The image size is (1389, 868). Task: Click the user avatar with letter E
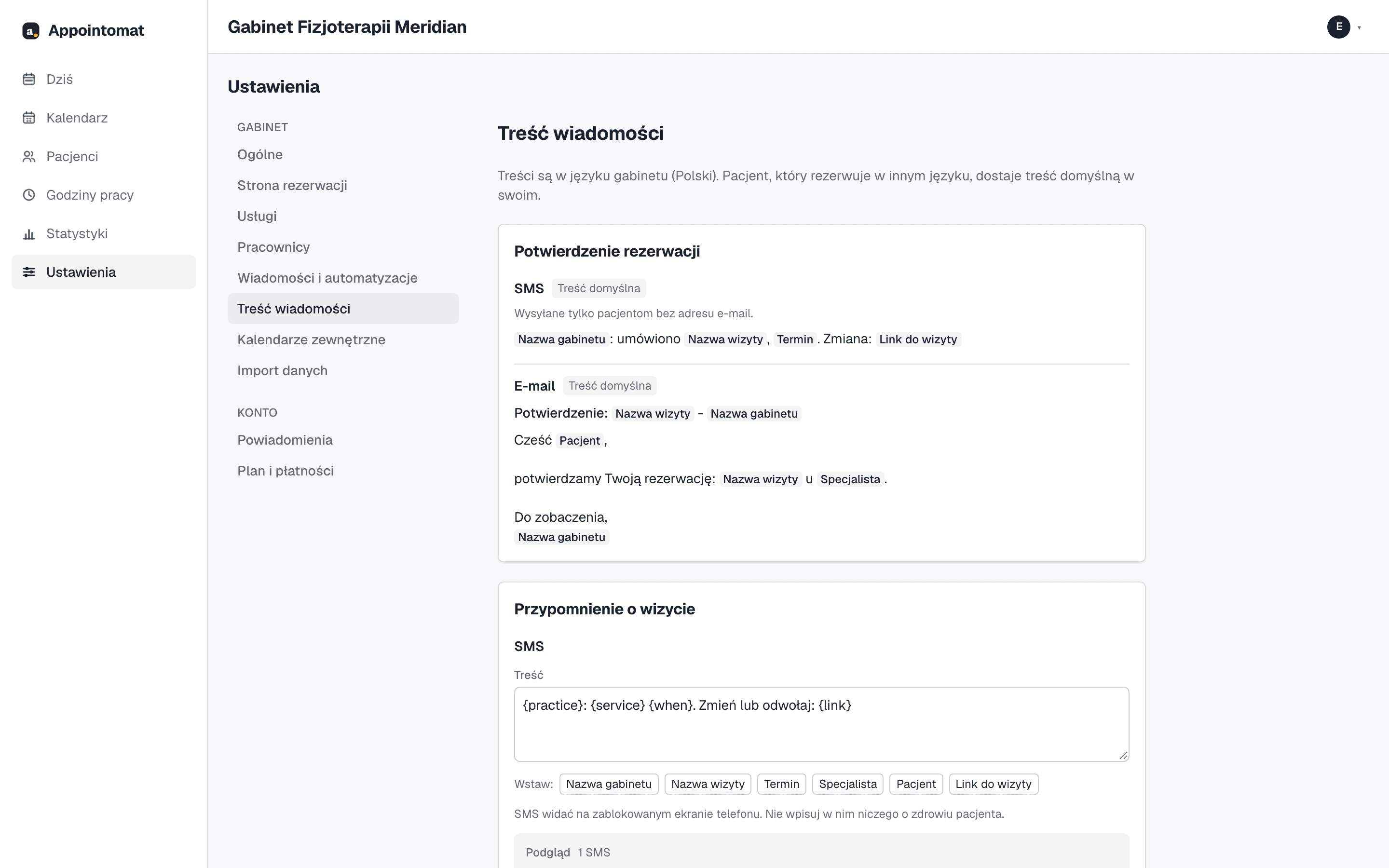point(1338,27)
